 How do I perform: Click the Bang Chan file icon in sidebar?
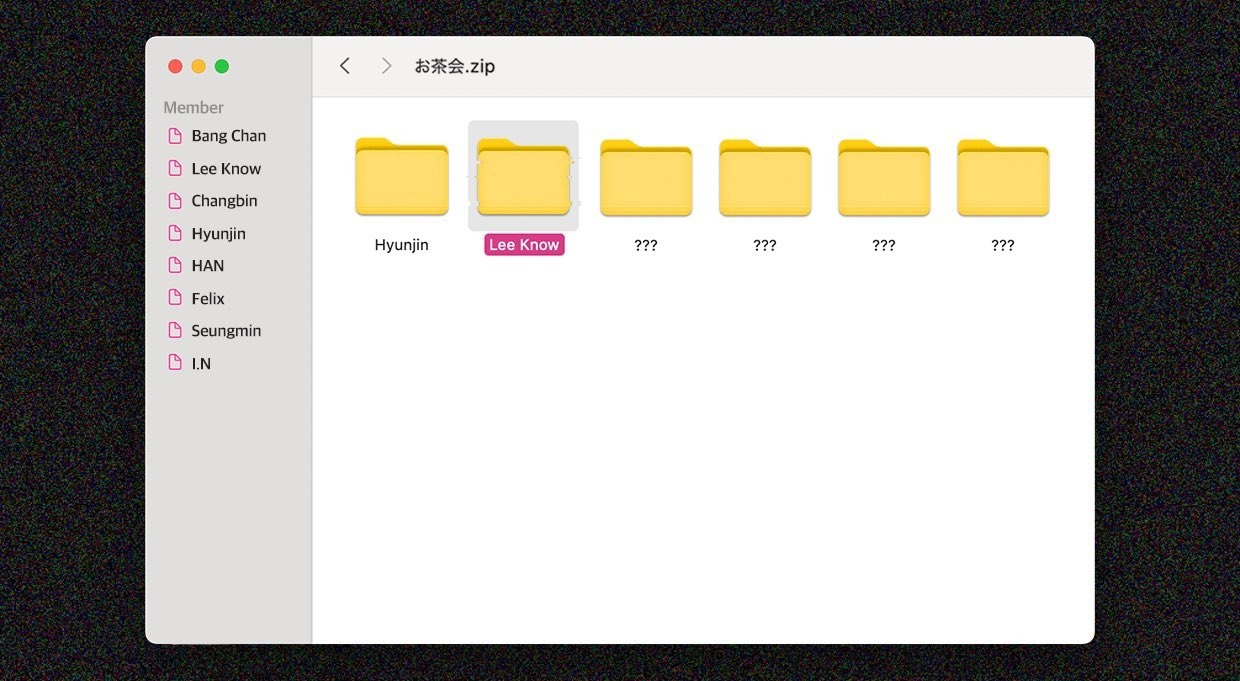click(x=175, y=136)
